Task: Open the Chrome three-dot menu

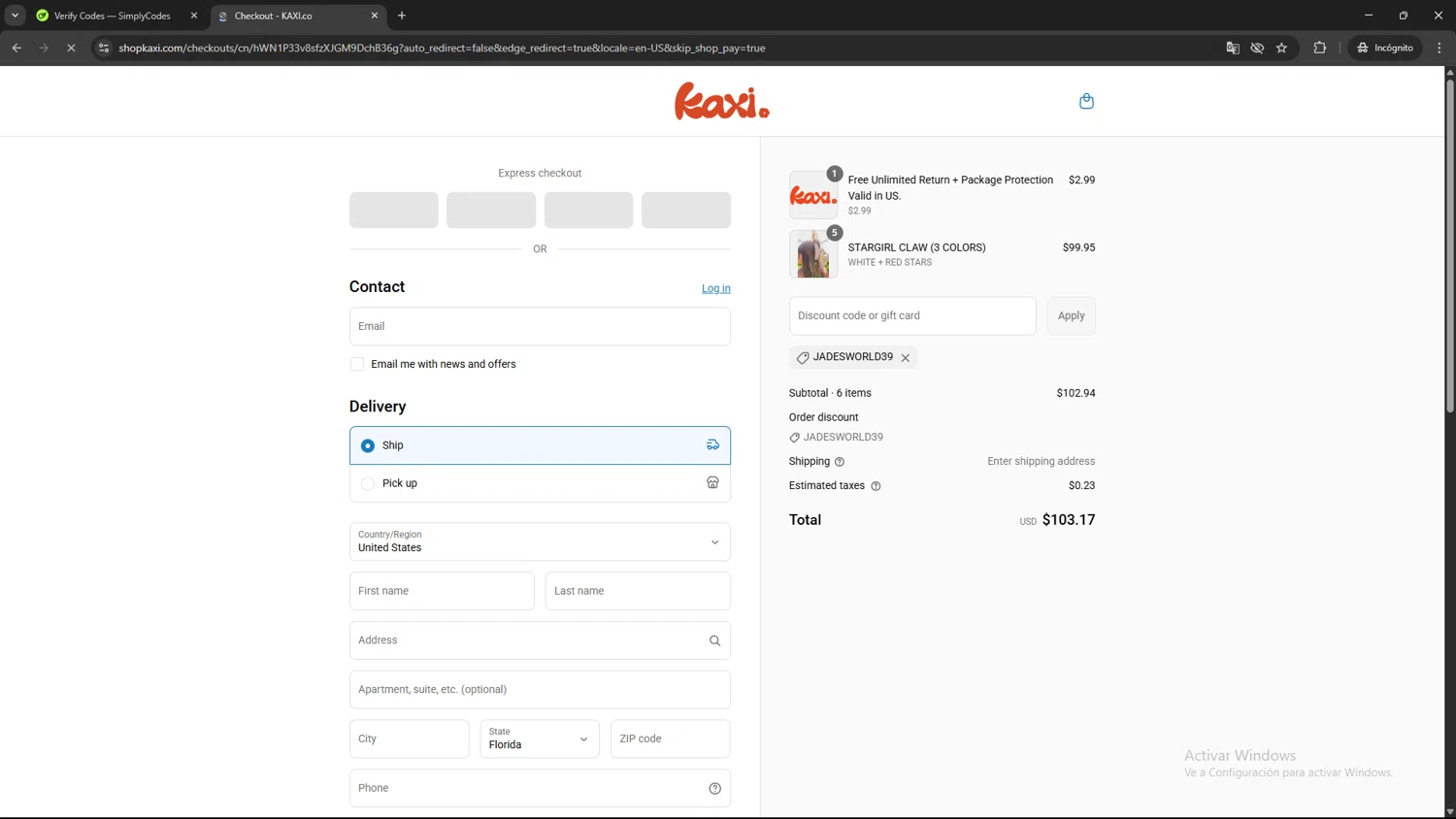Action: point(1439,48)
